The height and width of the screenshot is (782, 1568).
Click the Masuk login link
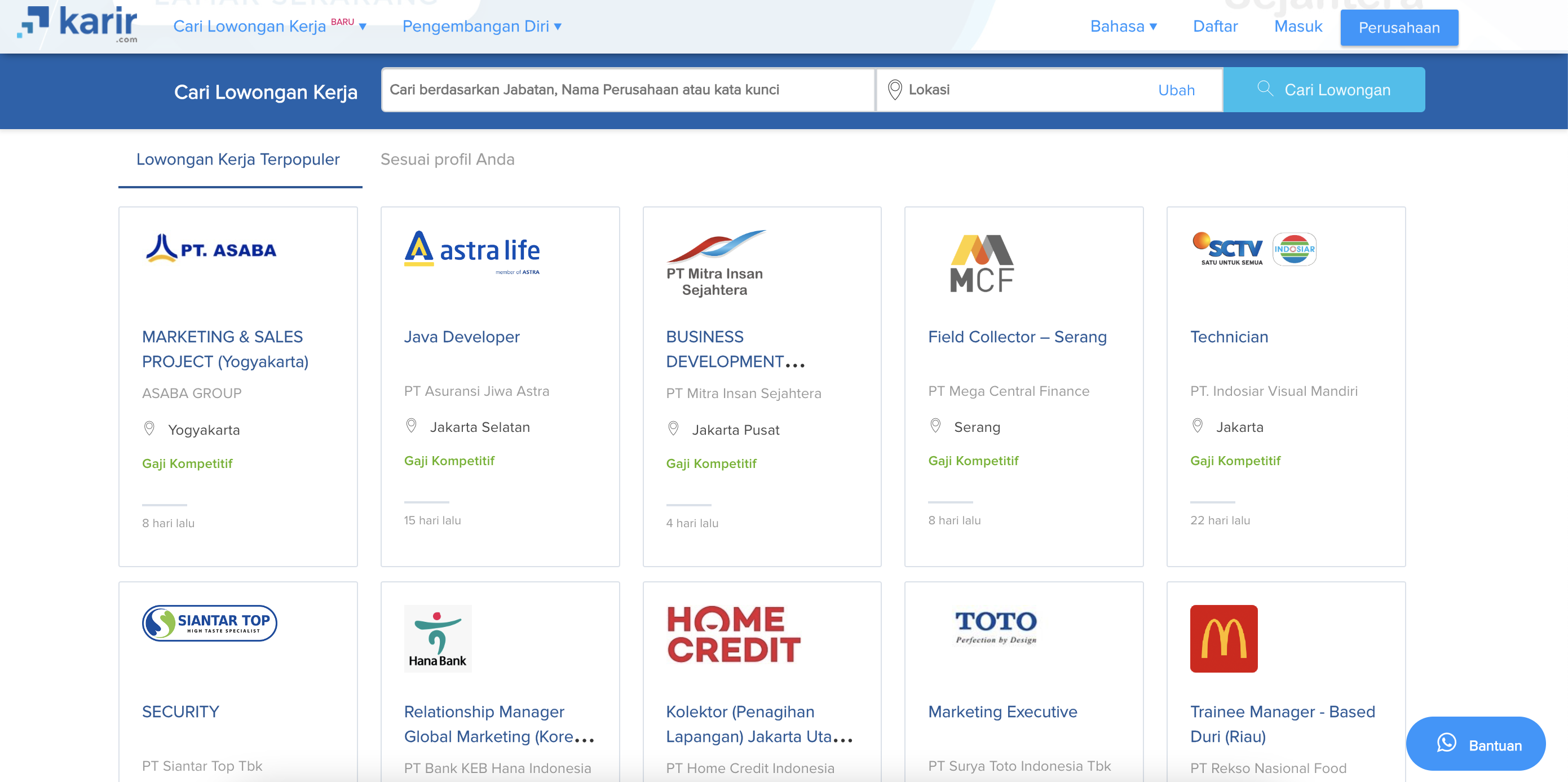[1298, 26]
